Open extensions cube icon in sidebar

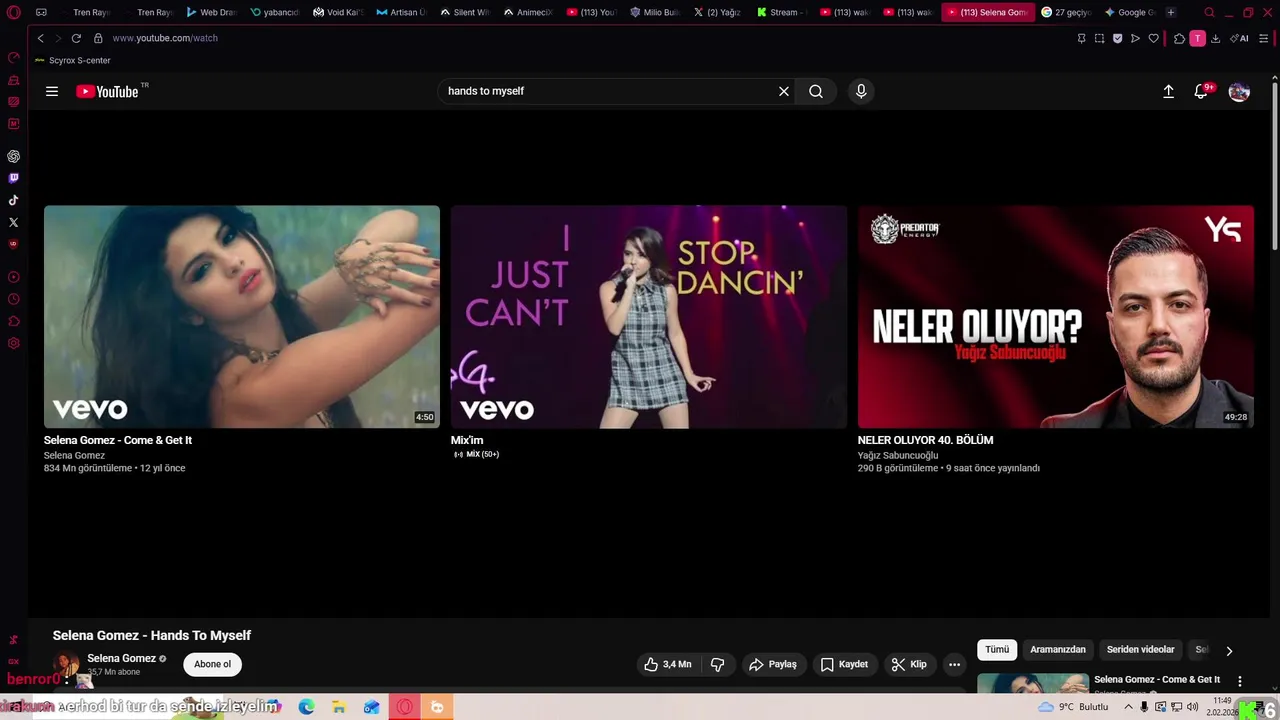tap(14, 321)
